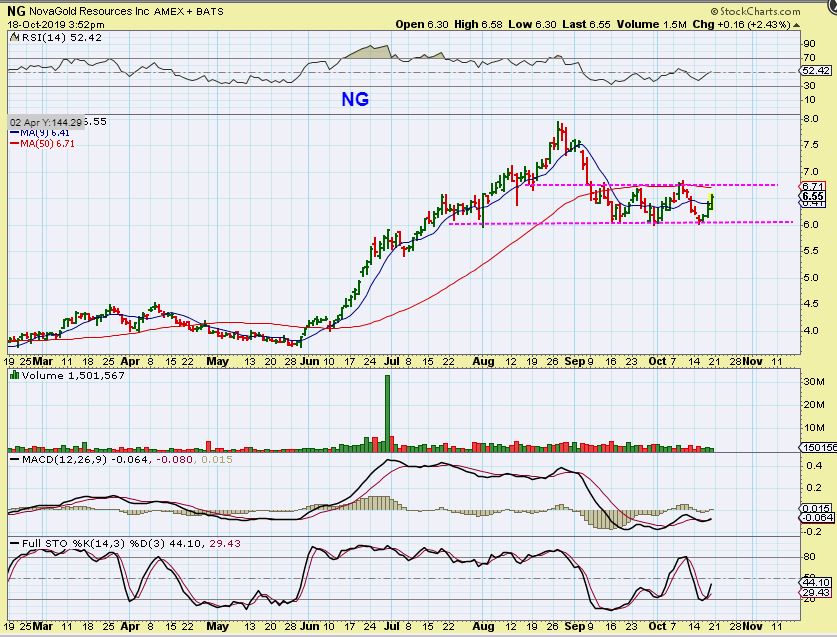837x637 pixels.
Task: Click the Nov label on the bottom date axis
Action: click(x=753, y=626)
